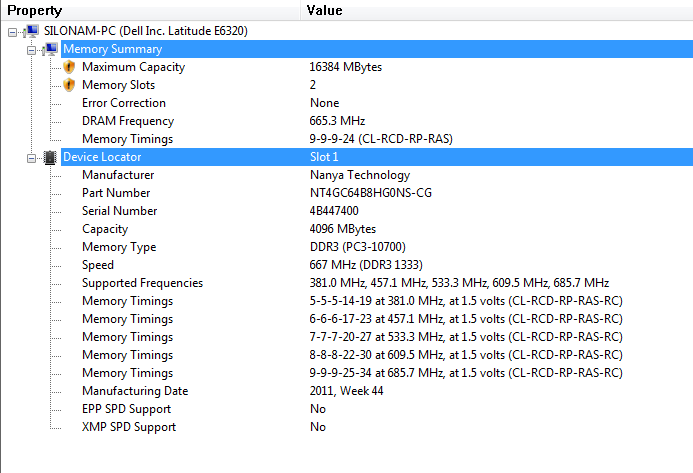Select the Supported Frequencies row

[x=377, y=283]
